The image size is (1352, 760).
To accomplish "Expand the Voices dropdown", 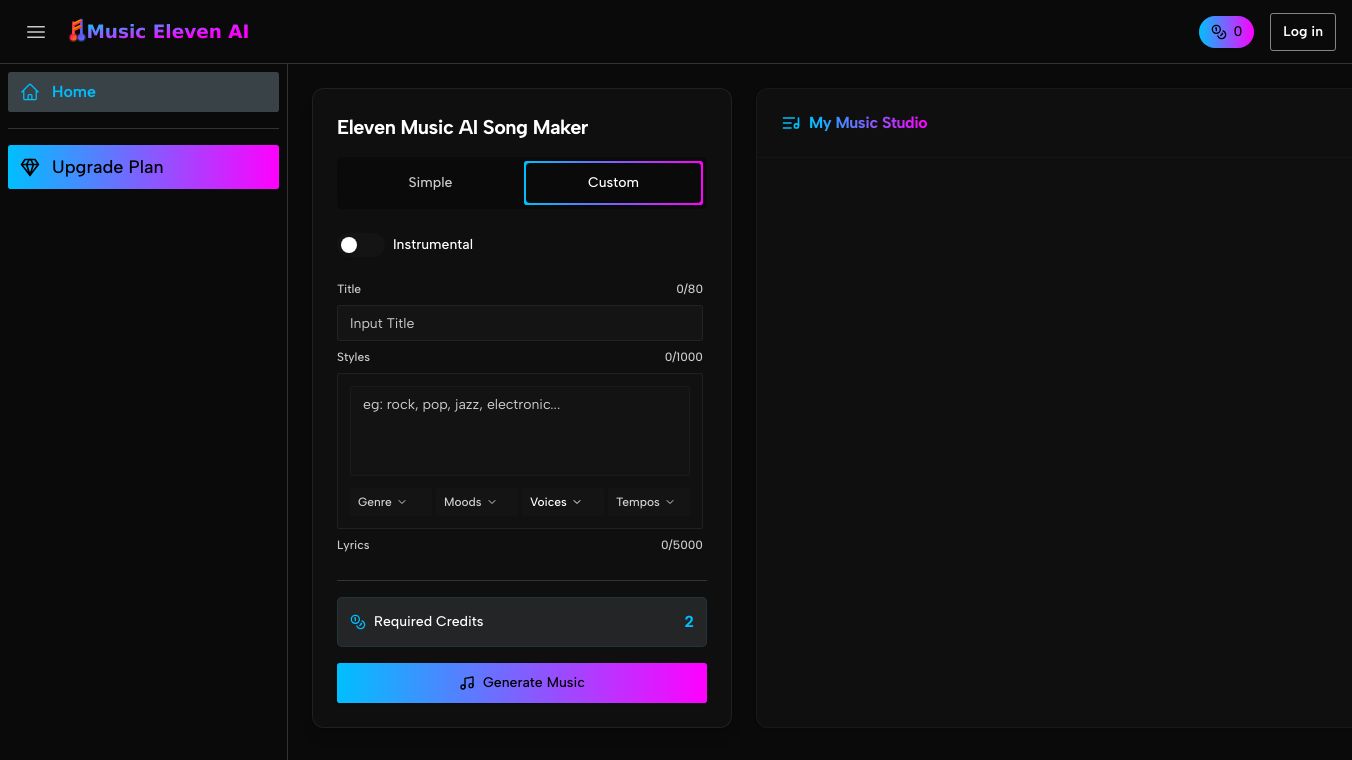I will click(556, 502).
